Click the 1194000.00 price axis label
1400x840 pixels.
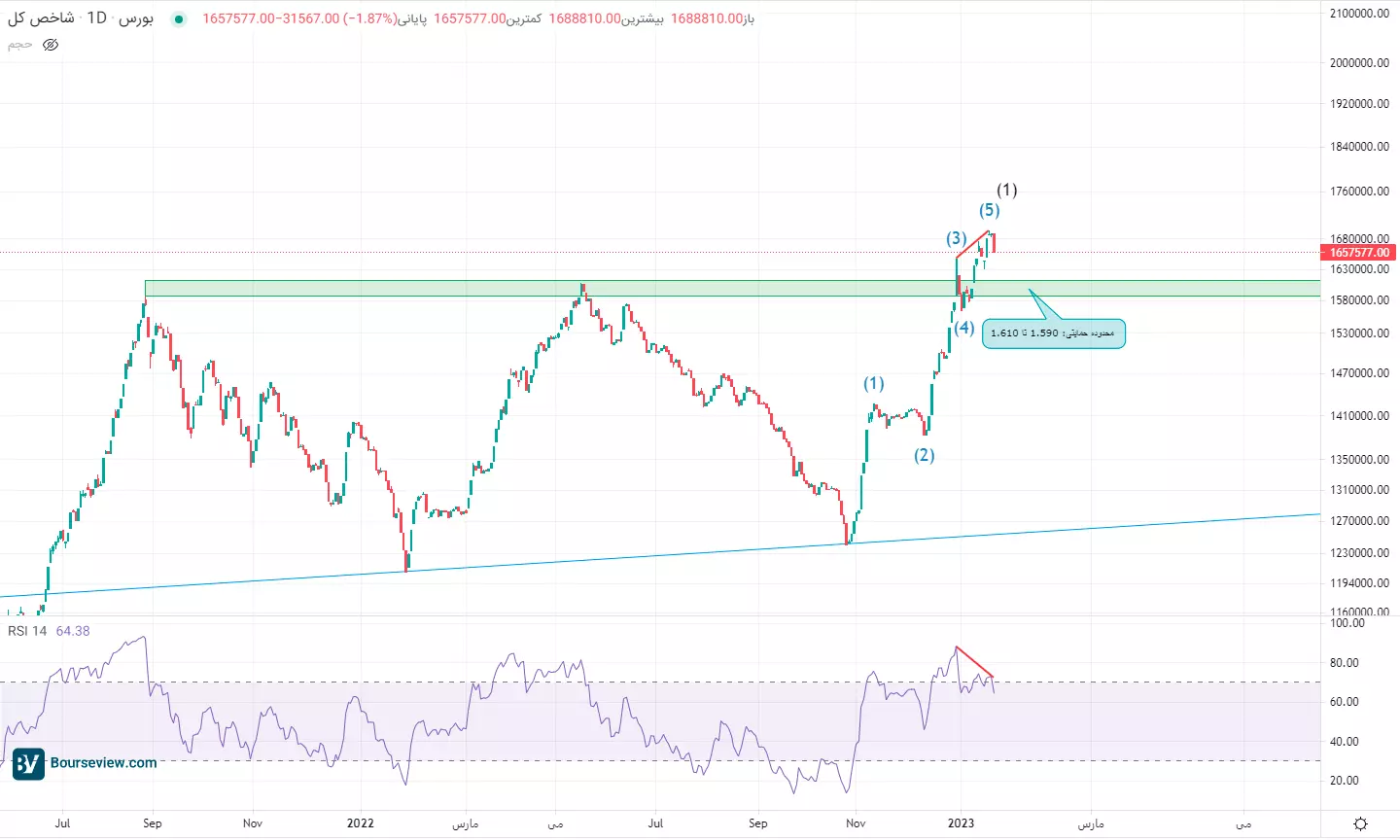pyautogui.click(x=1359, y=583)
